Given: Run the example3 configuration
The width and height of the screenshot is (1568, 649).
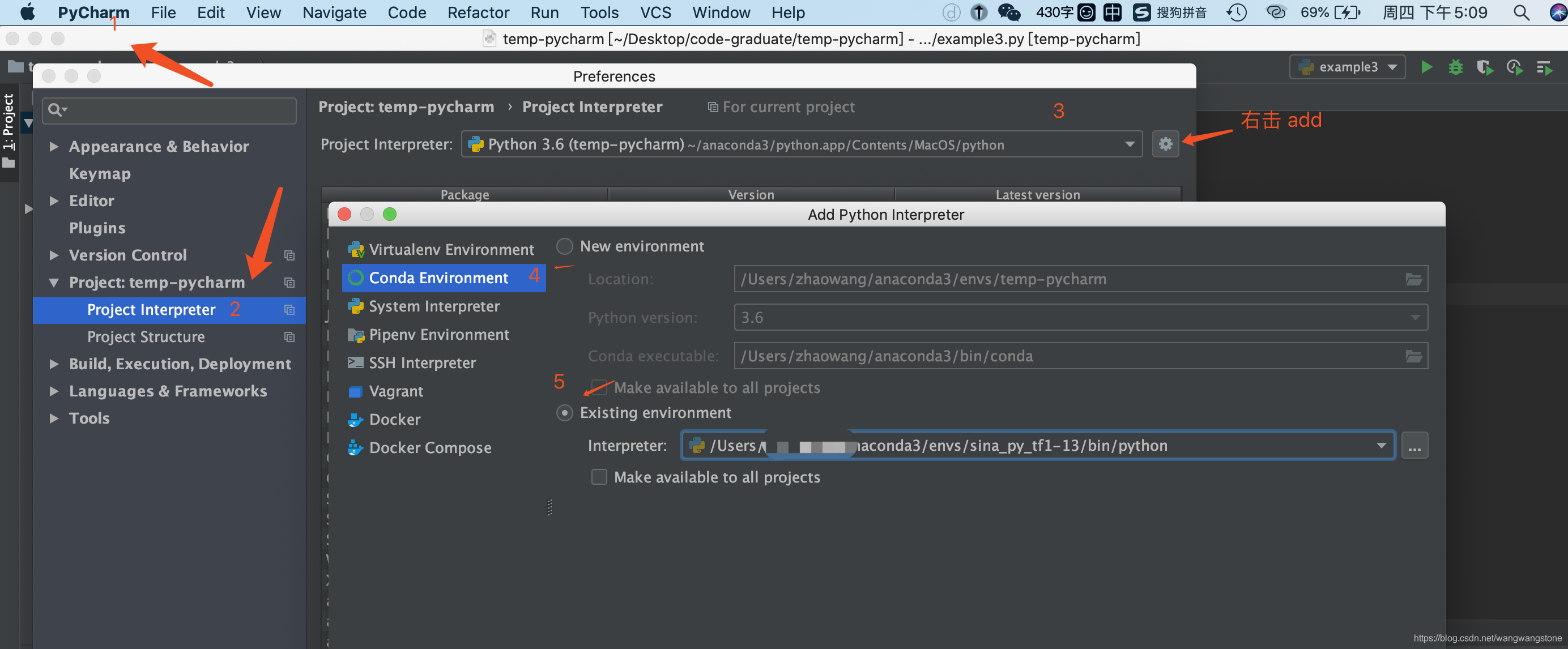Looking at the screenshot, I should [x=1426, y=67].
